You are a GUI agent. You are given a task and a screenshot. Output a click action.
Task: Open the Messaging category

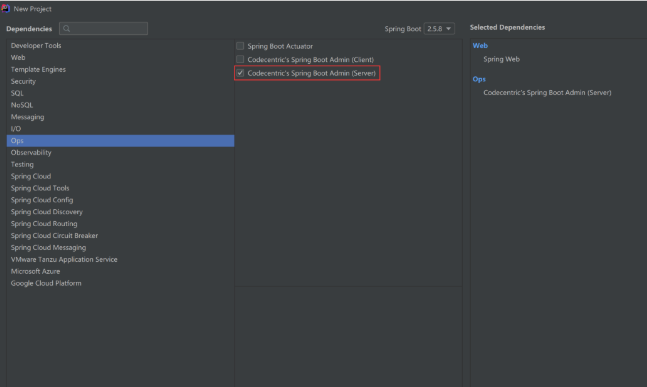(120, 117)
